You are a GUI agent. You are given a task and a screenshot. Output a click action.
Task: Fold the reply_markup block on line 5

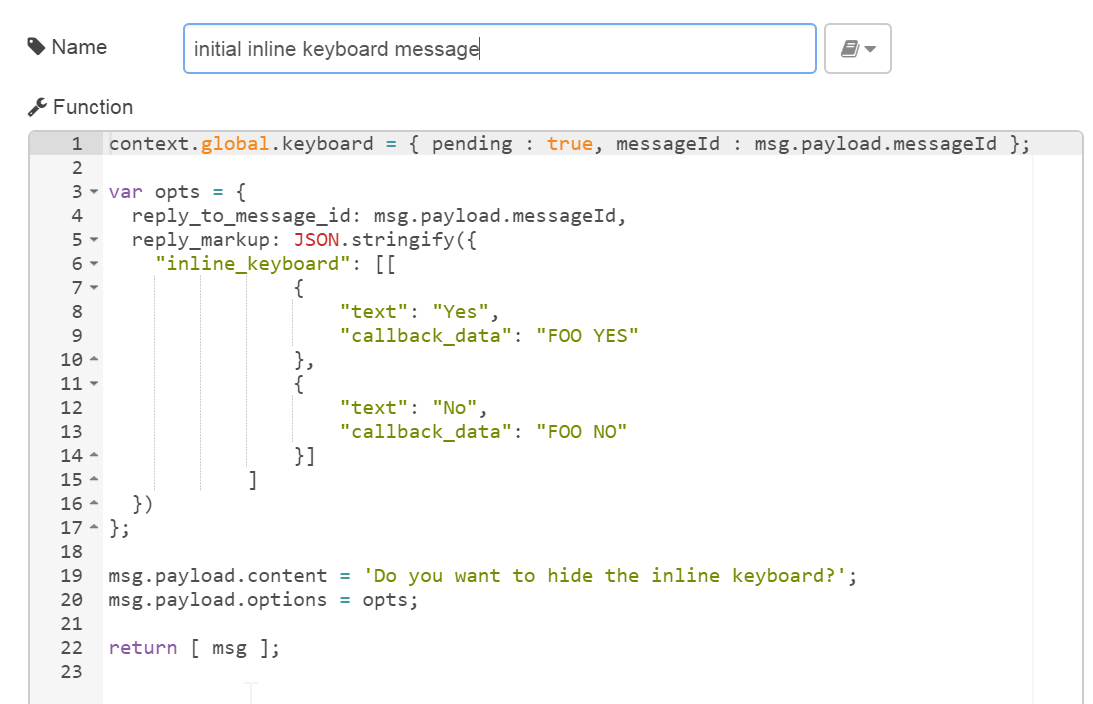(x=94, y=240)
